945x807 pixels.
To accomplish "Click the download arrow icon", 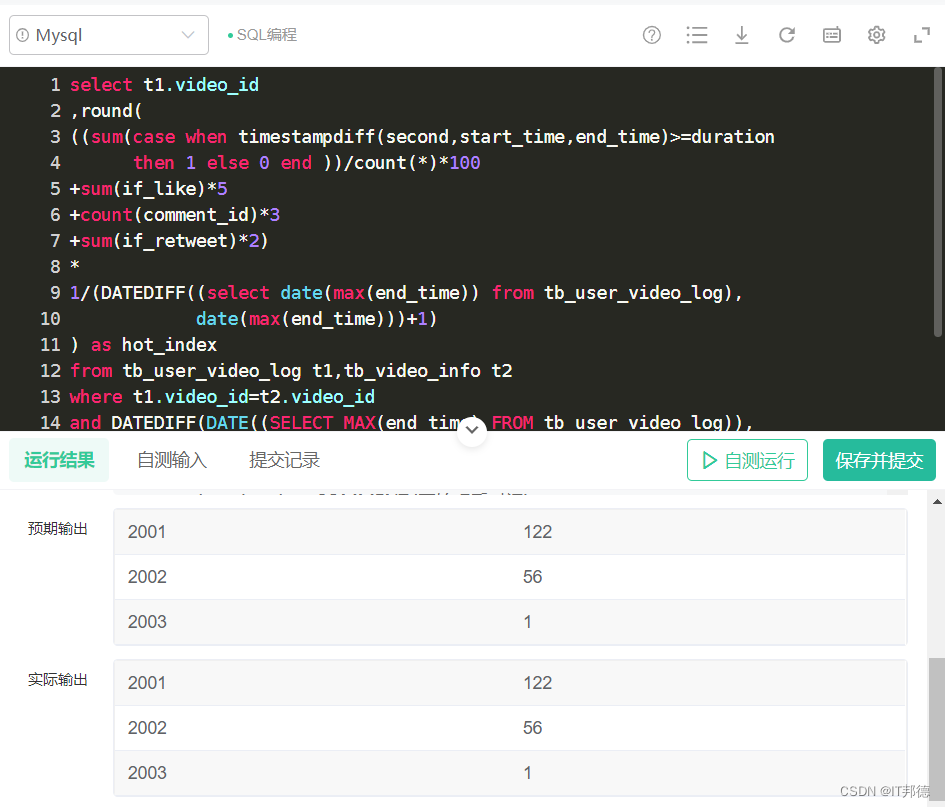I will coord(742,35).
